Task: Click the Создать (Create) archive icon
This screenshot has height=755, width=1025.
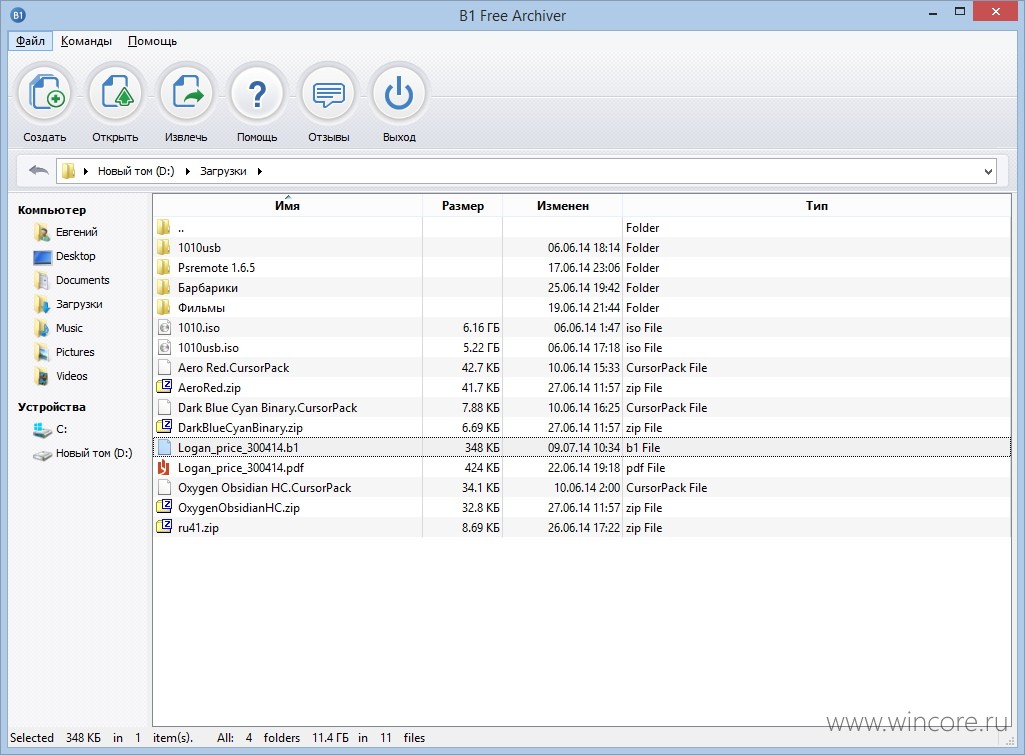Action: point(45,94)
